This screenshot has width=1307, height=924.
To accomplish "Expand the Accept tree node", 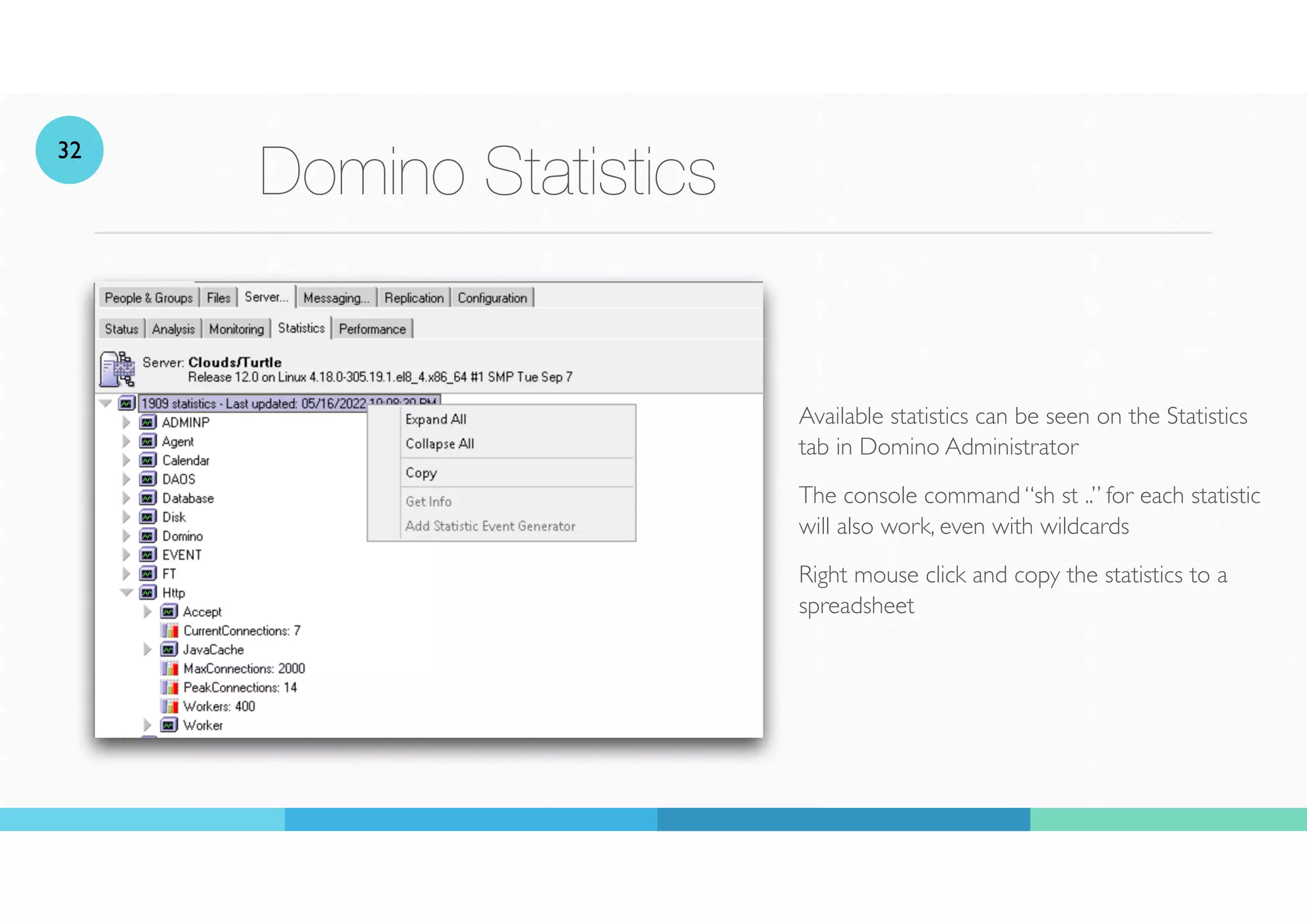I will click(147, 612).
